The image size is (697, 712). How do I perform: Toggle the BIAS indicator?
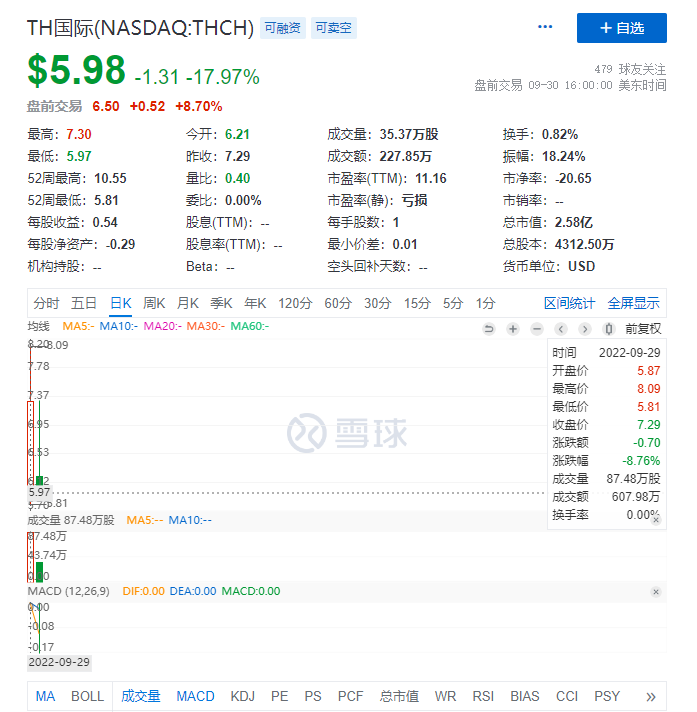525,696
